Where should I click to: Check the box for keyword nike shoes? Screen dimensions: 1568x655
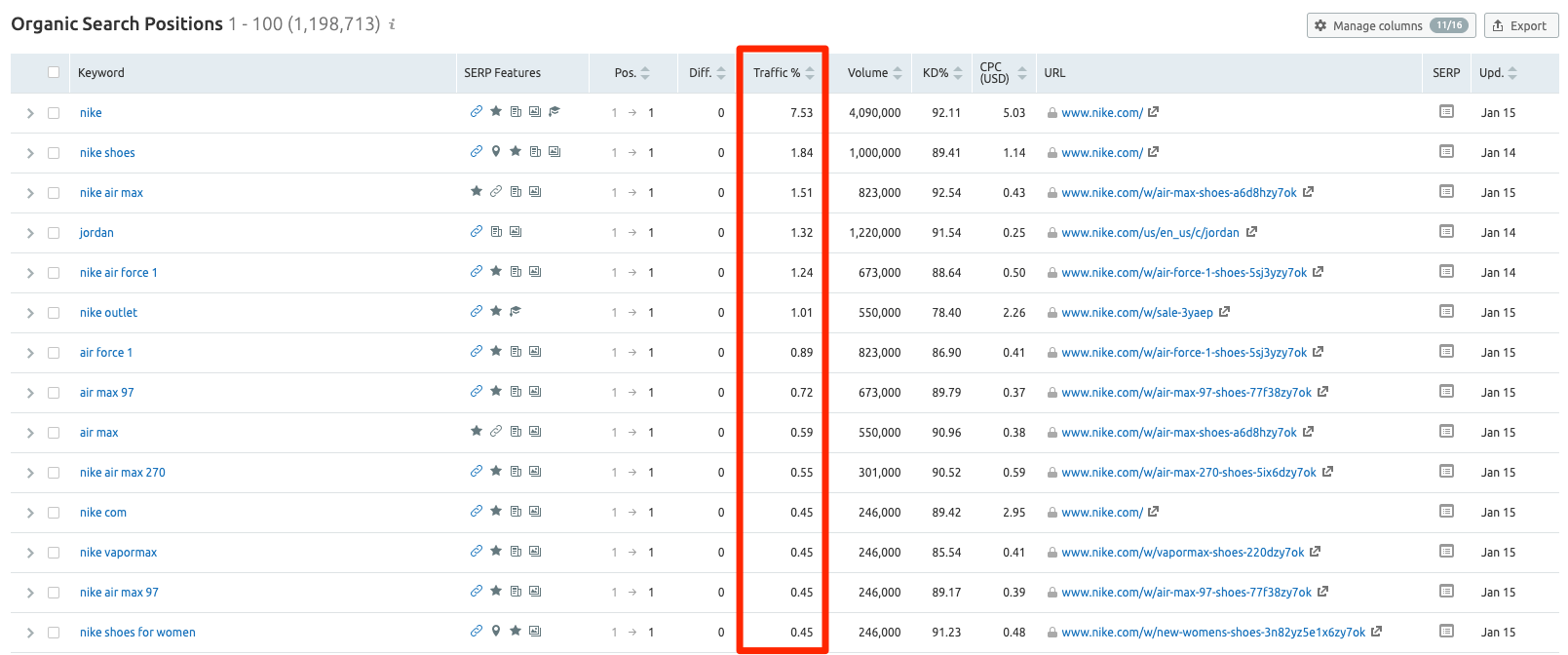click(x=54, y=153)
